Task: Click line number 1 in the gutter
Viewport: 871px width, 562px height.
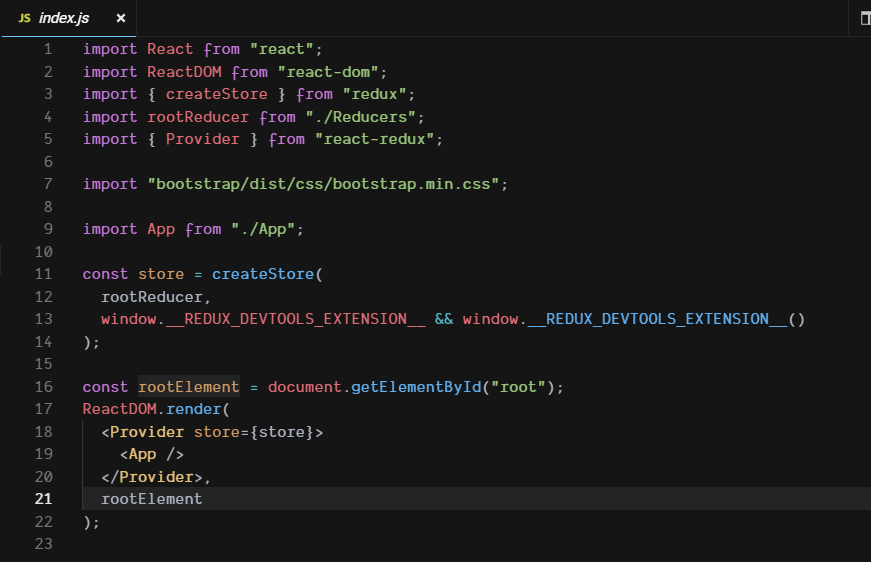Action: click(x=48, y=49)
